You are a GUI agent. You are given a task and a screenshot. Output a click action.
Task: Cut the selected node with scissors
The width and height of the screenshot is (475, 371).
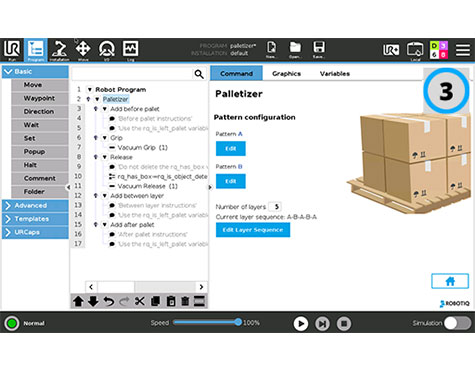click(140, 301)
